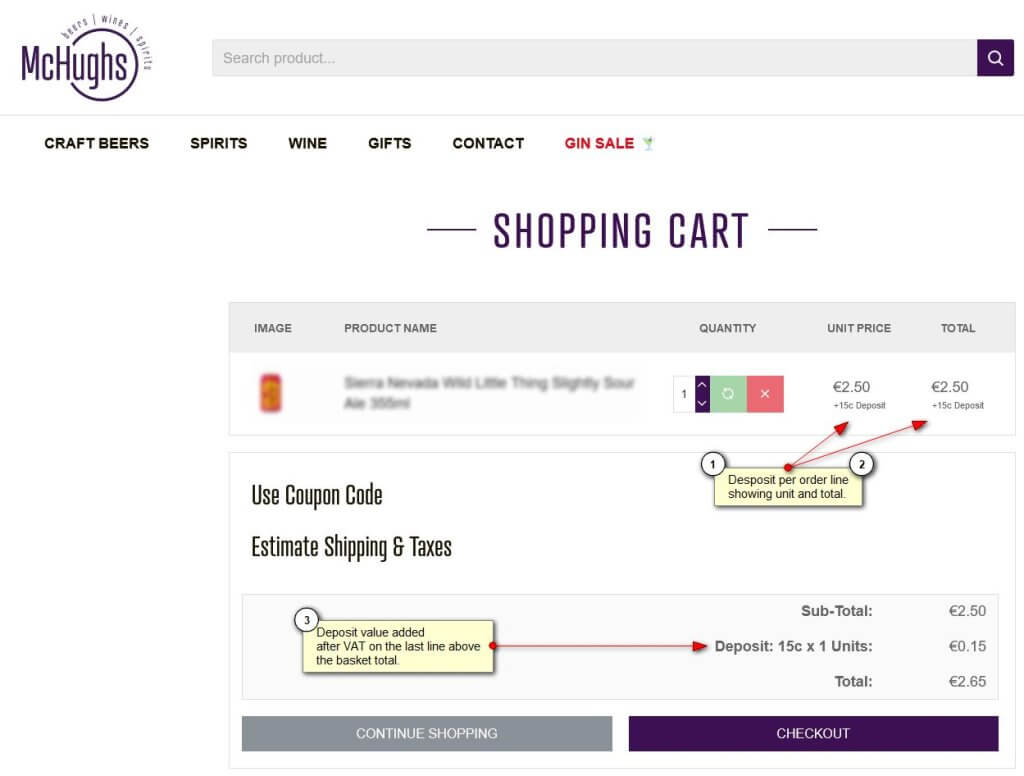Click the beer can product thumbnail
1024x776 pixels.
point(270,393)
